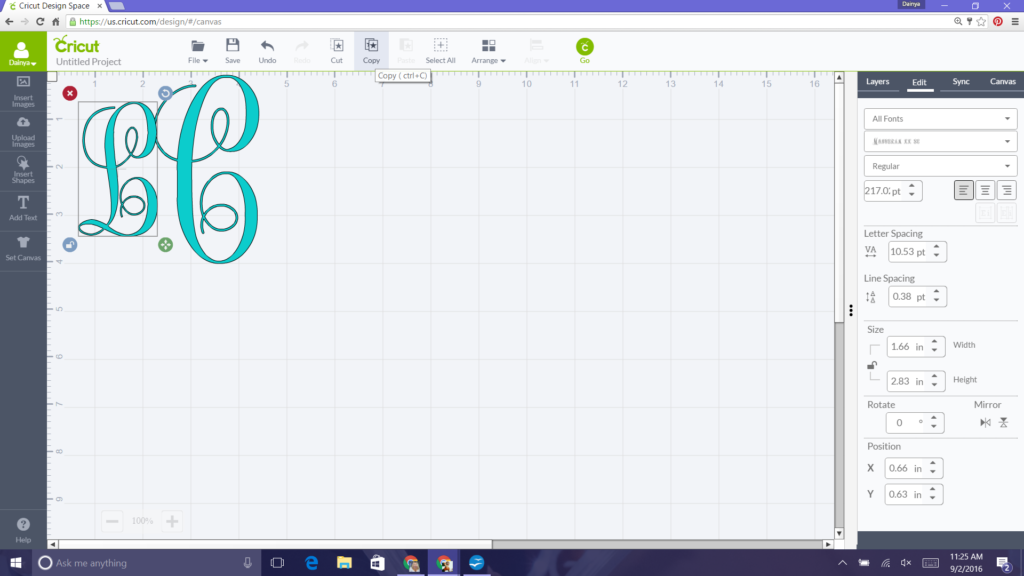Delete selection with red X handle

(x=70, y=93)
